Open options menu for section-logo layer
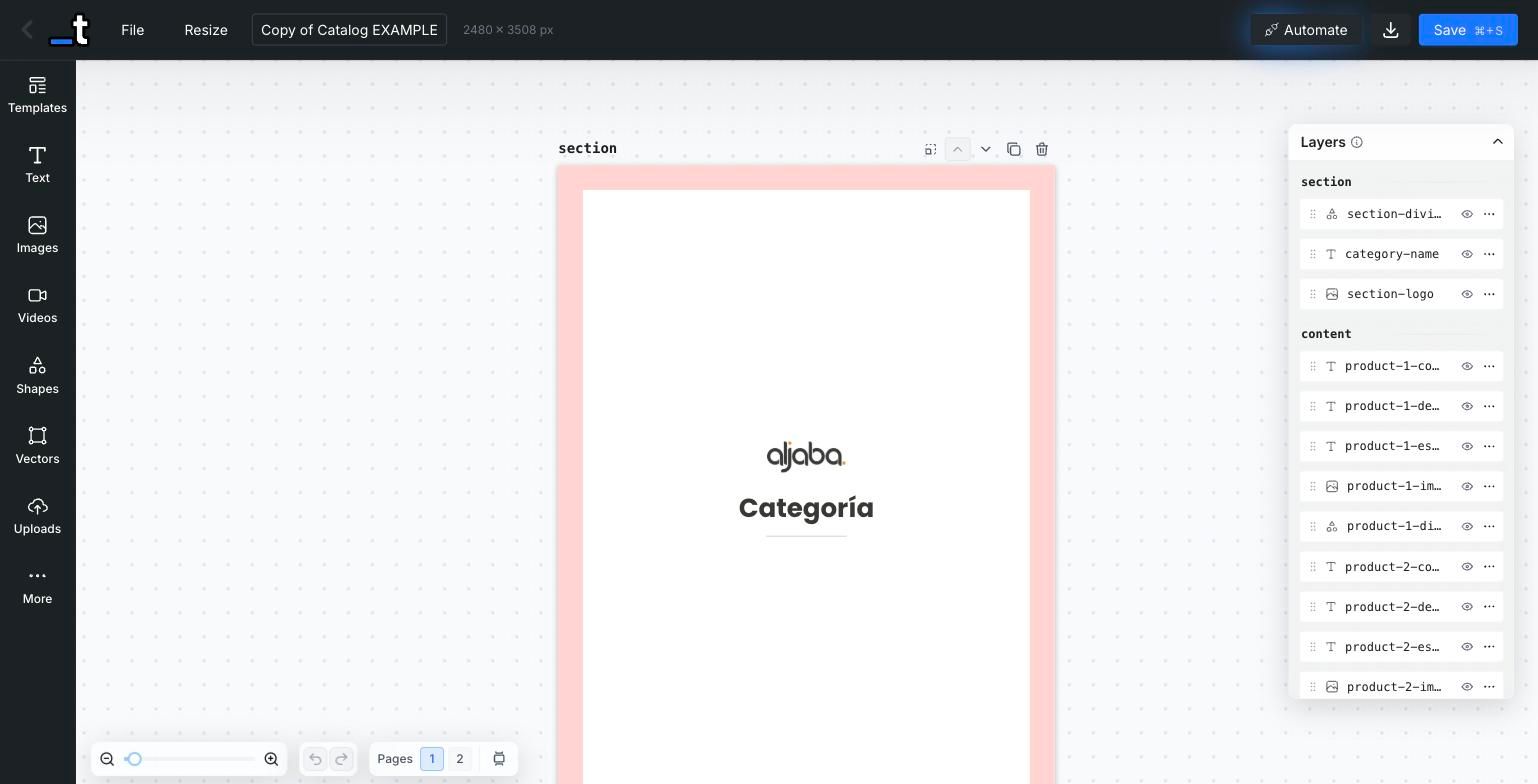 1489,294
